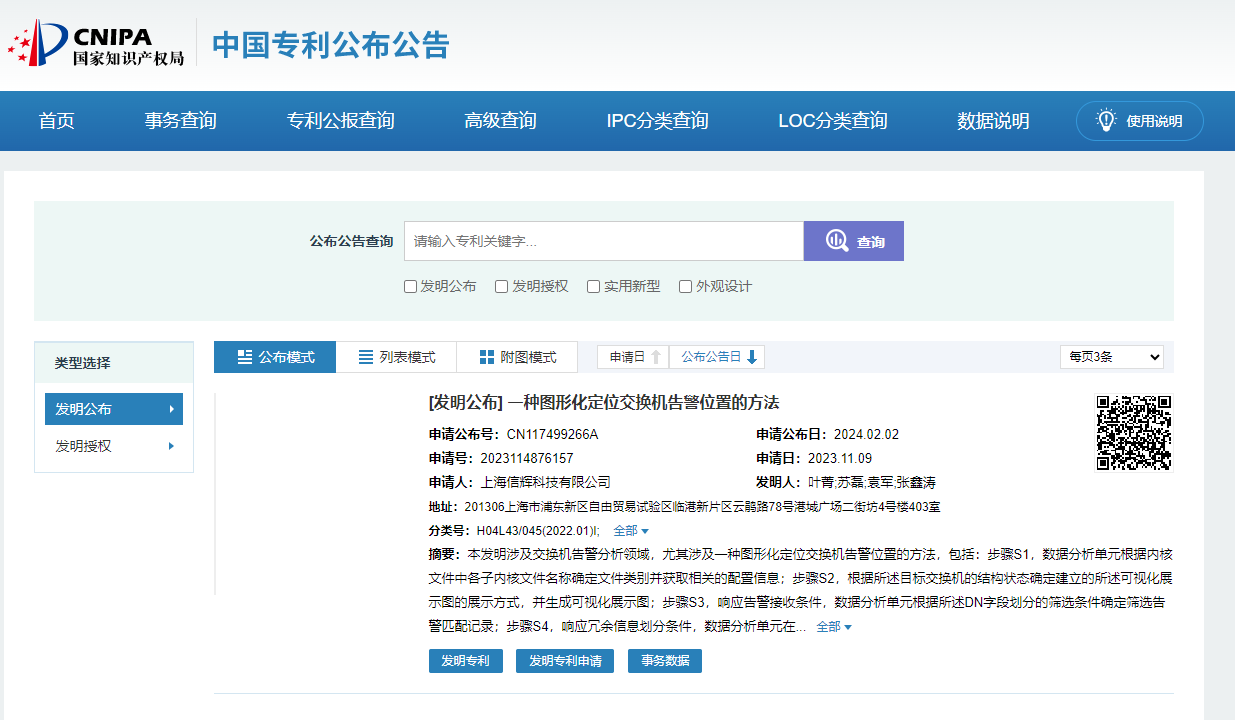This screenshot has width=1235, height=720.
Task: Open 高级查询 in the nav bar
Action: pyautogui.click(x=501, y=121)
